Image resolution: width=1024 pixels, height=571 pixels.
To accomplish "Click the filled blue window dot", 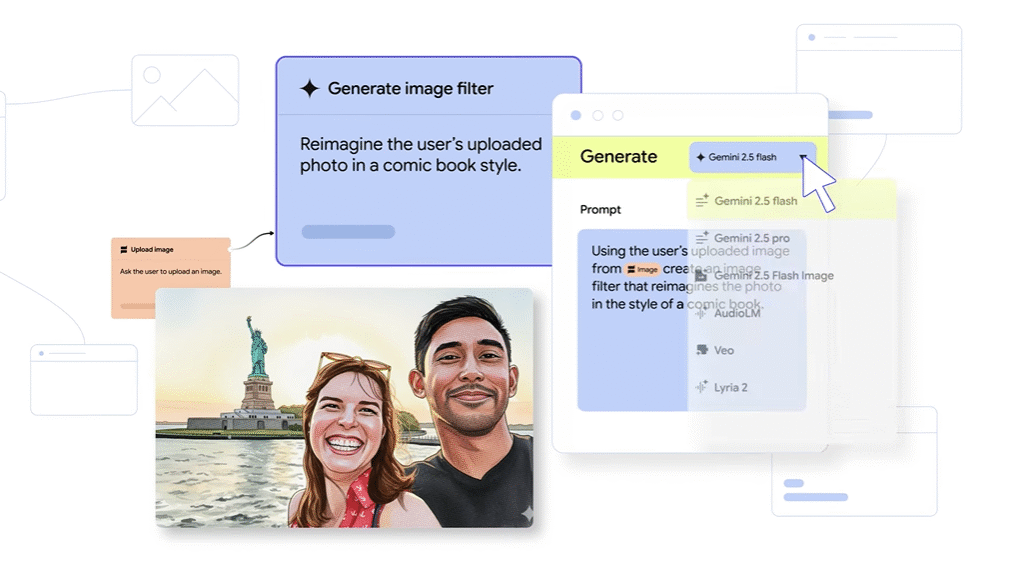I will click(x=575, y=116).
